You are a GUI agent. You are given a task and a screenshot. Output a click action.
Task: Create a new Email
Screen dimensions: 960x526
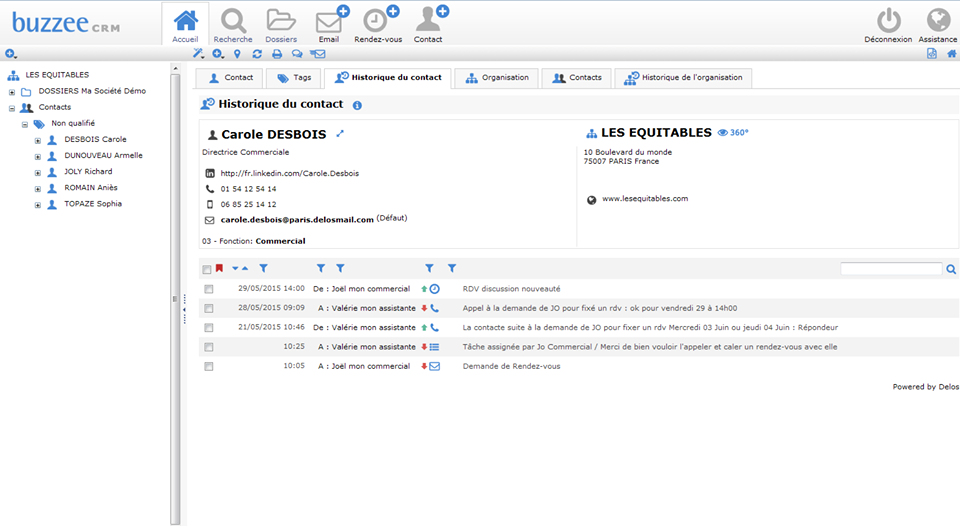pyautogui.click(x=332, y=20)
